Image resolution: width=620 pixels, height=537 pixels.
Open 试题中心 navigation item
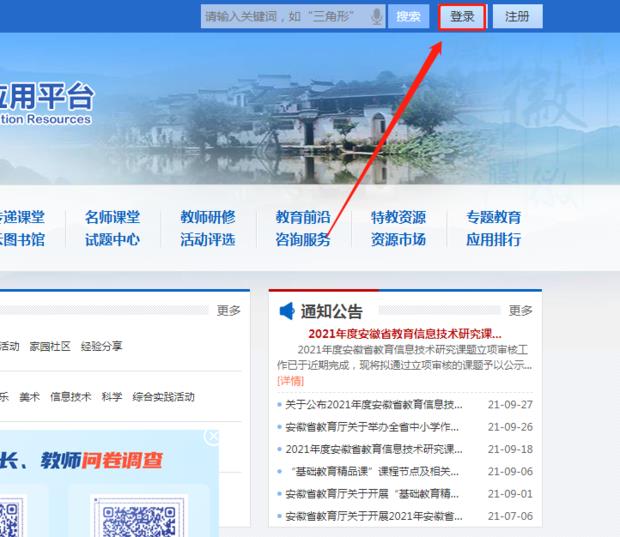pyautogui.click(x=112, y=240)
